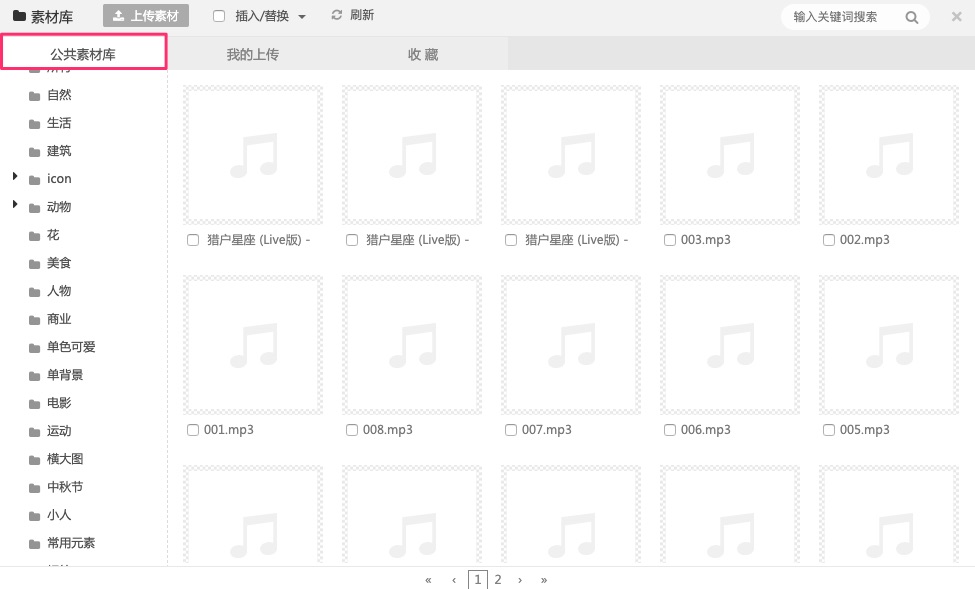Viewport: 975px width, 589px height.
Task: Open the 收藏 tab
Action: coord(422,54)
